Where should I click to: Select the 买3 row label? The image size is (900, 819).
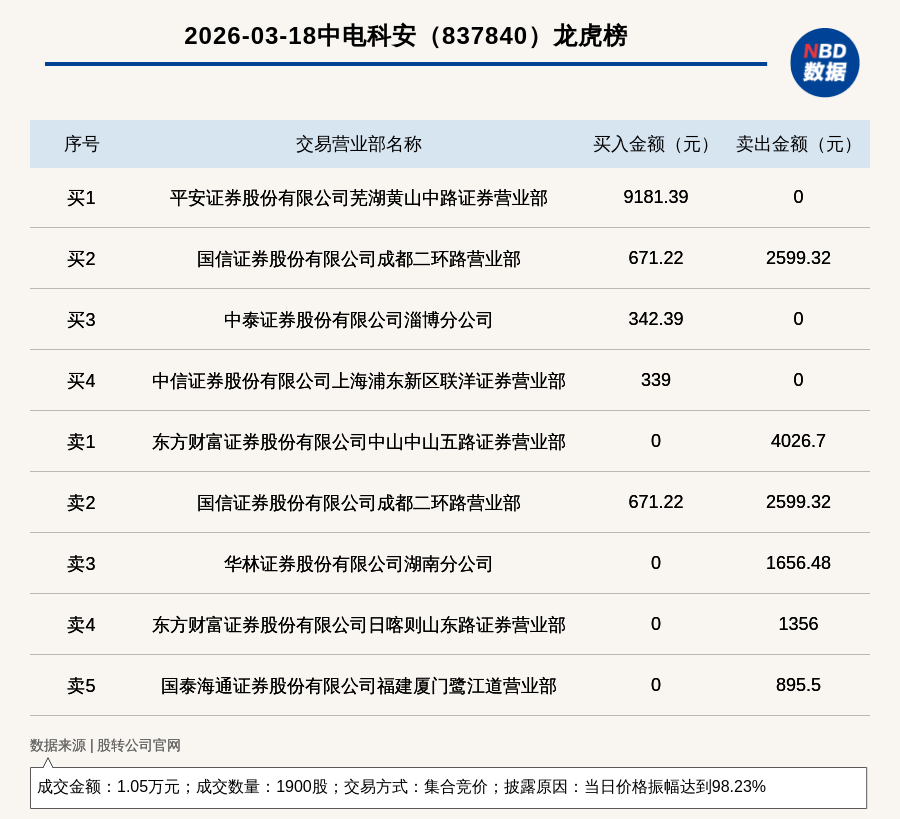[82, 320]
